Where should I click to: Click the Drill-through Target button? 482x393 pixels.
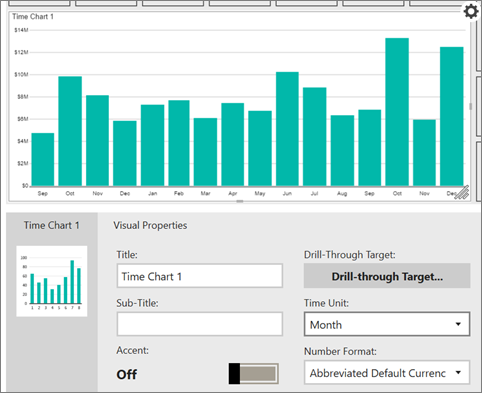coord(387,276)
